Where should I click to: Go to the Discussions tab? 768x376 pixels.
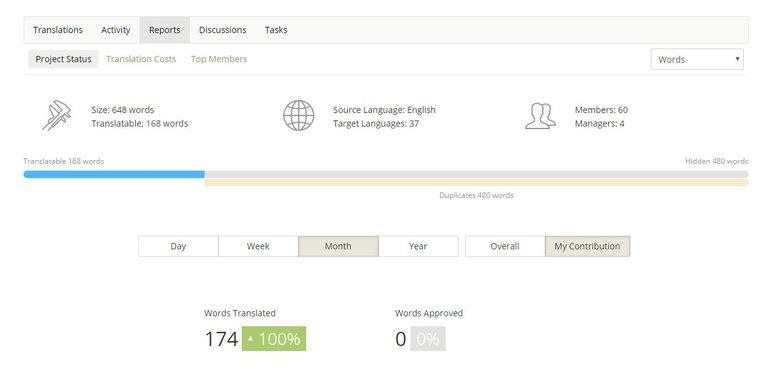point(222,30)
